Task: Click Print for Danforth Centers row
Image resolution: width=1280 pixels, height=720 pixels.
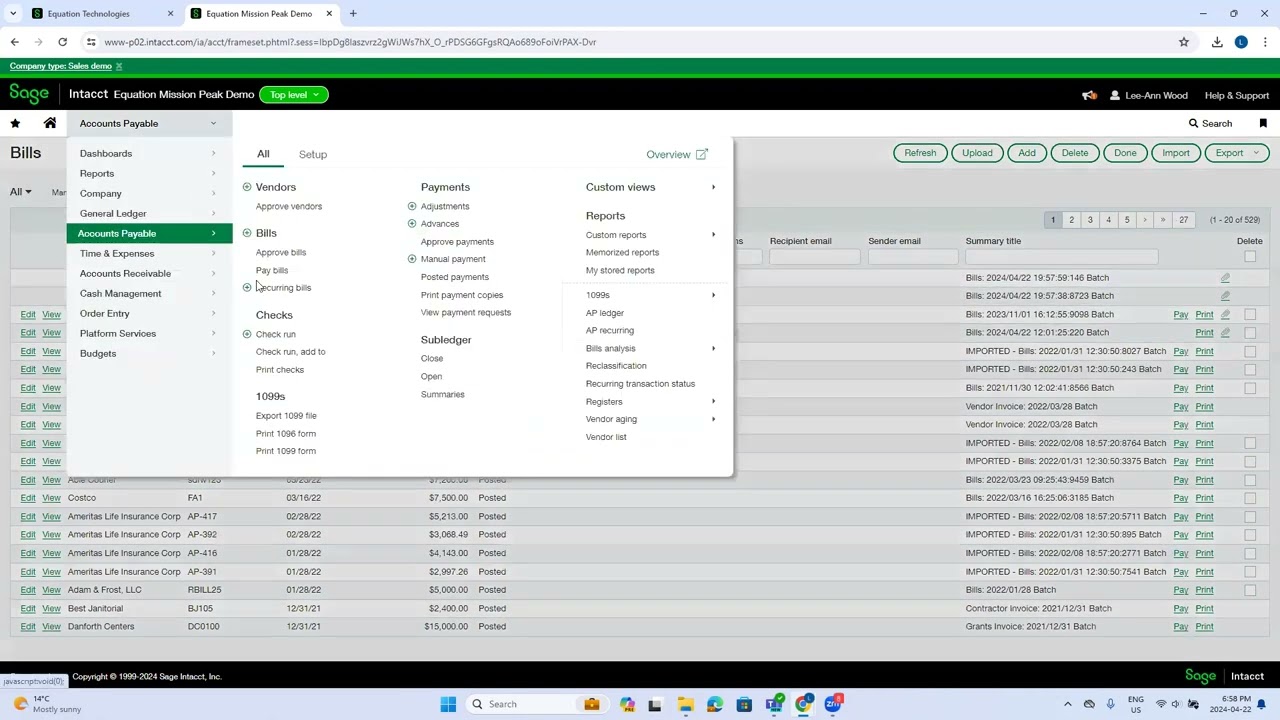Action: coord(1204,627)
